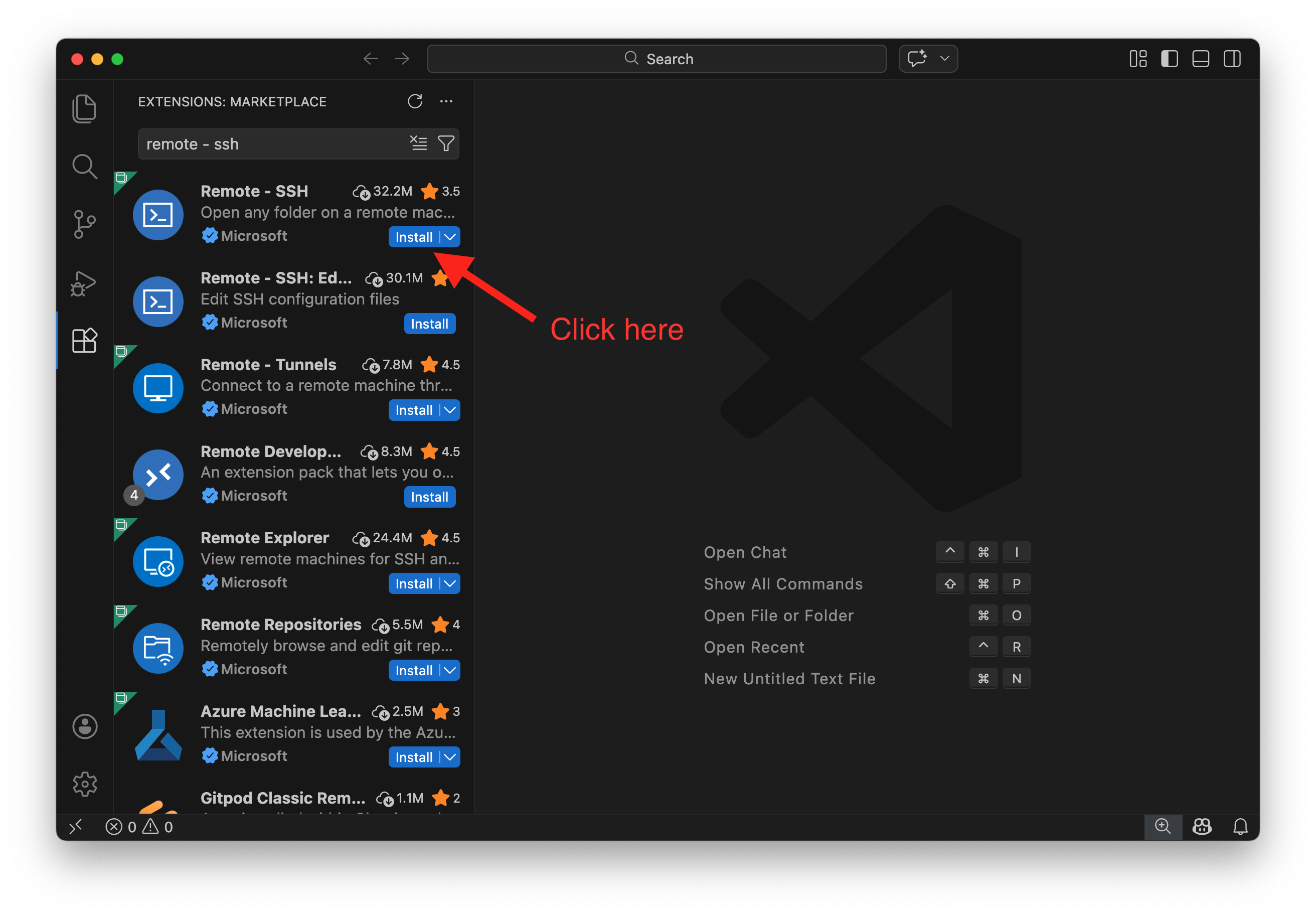Viewport: 1316px width, 915px height.
Task: Install the Remote Development extension pack
Action: [429, 497]
